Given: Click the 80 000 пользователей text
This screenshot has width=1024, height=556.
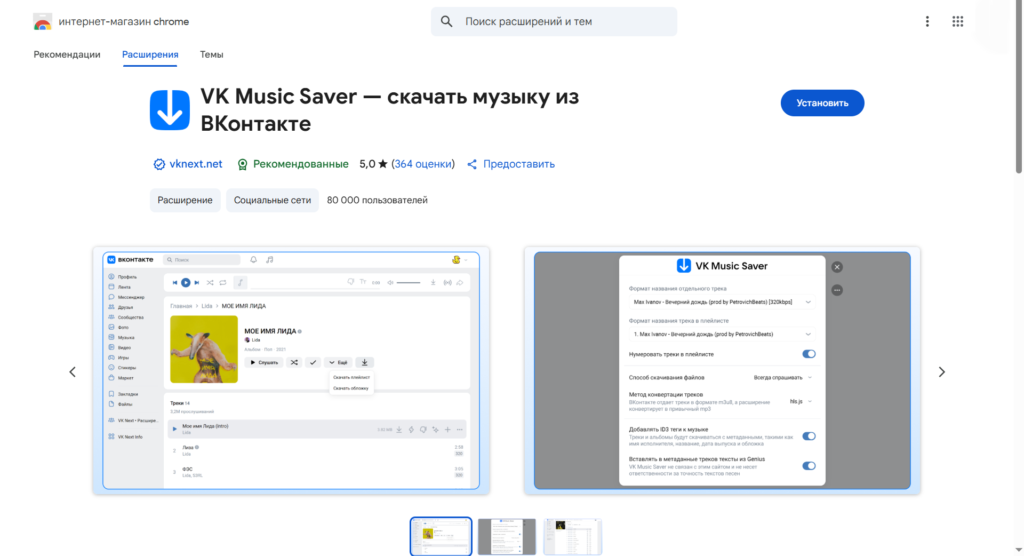Looking at the screenshot, I should click(377, 201).
